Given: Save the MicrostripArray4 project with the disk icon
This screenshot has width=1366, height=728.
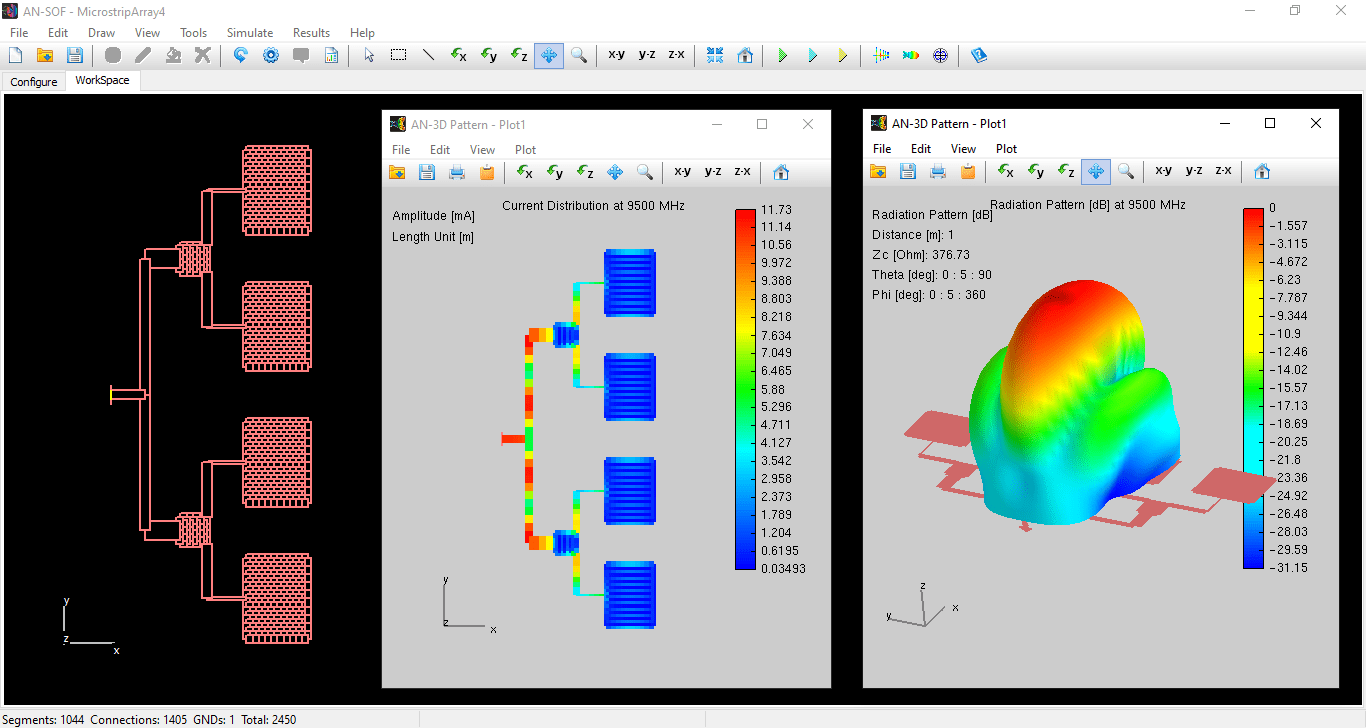Looking at the screenshot, I should click(74, 55).
